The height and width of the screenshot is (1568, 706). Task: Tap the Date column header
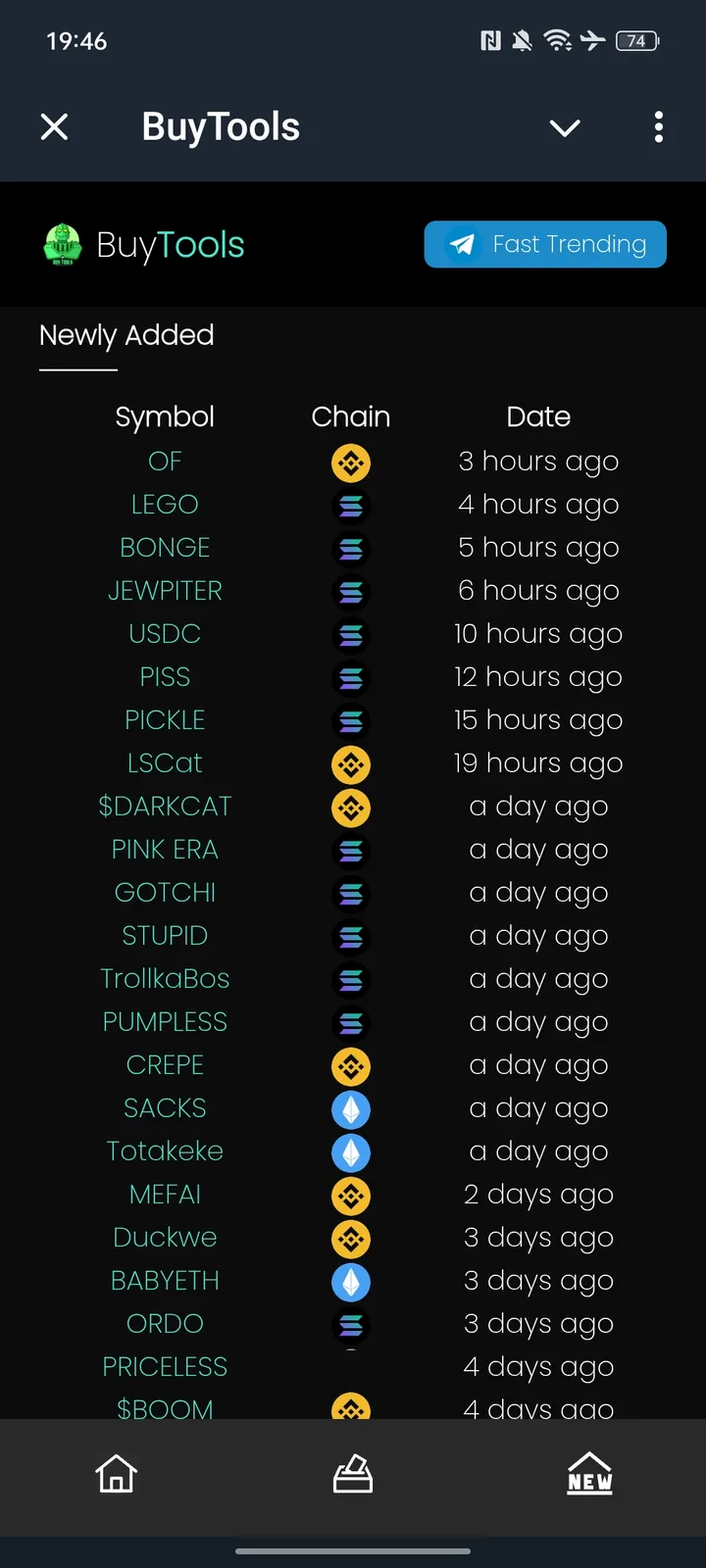[538, 417]
